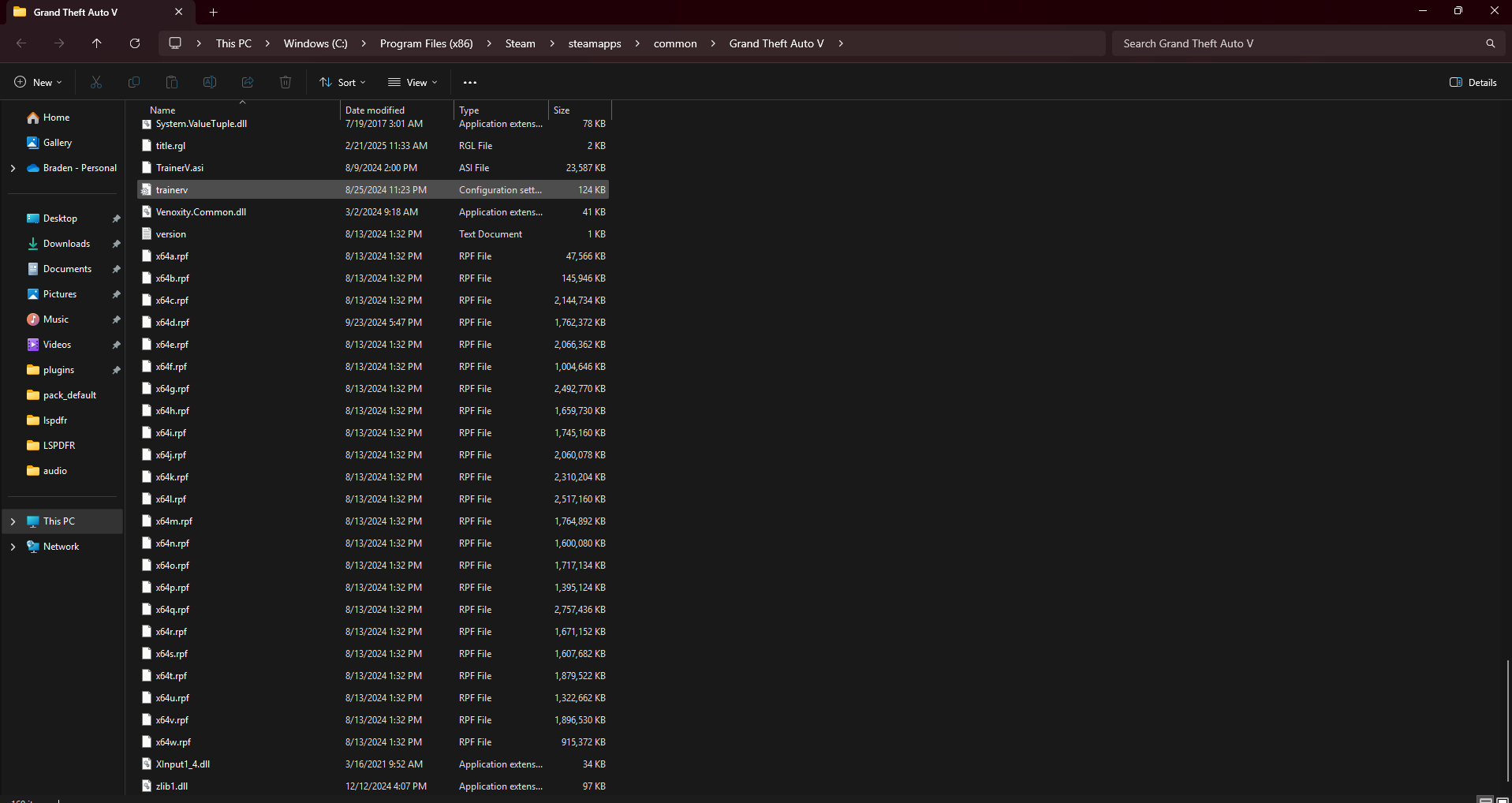Click Windows (C:) in address breadcrumb

pyautogui.click(x=315, y=43)
